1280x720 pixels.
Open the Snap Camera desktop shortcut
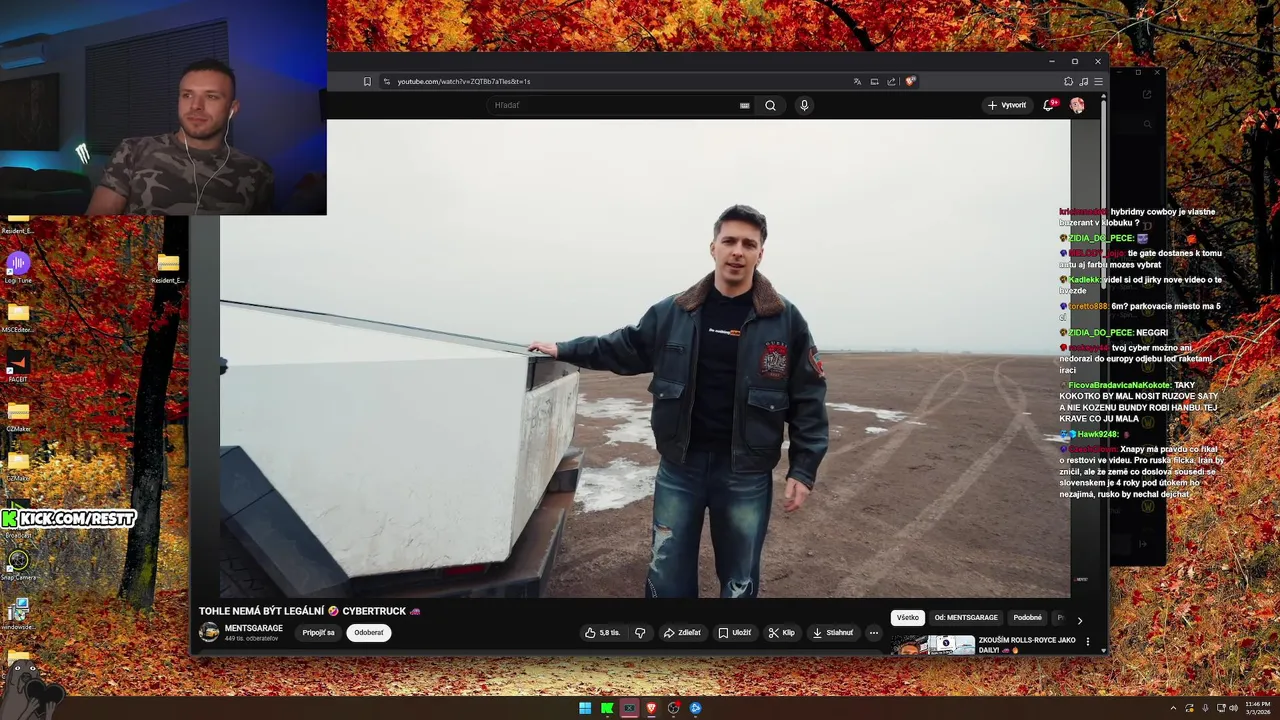(17, 565)
